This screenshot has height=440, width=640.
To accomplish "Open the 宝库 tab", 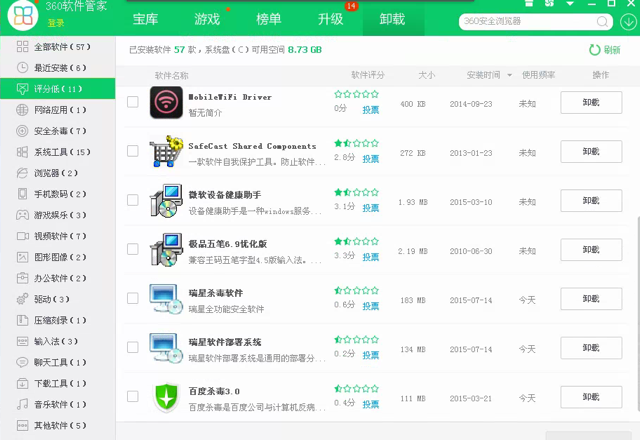I will tap(145, 19).
